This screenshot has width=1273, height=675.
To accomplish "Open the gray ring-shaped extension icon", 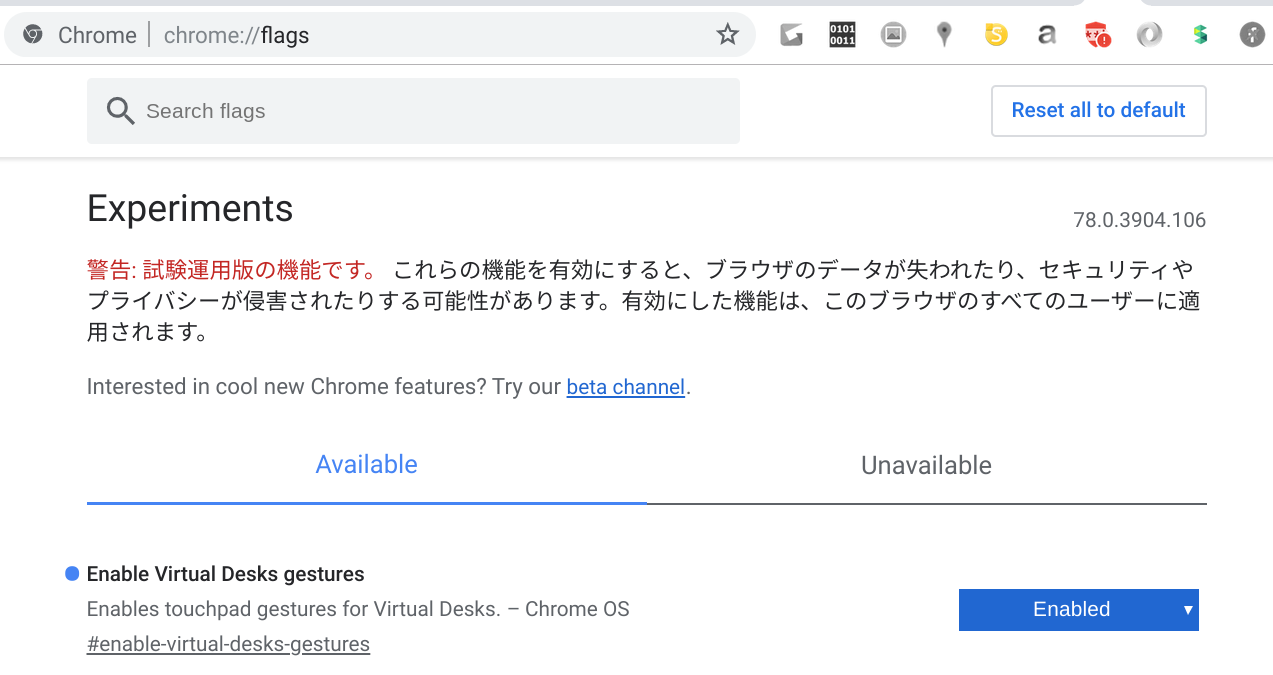I will coord(1149,35).
